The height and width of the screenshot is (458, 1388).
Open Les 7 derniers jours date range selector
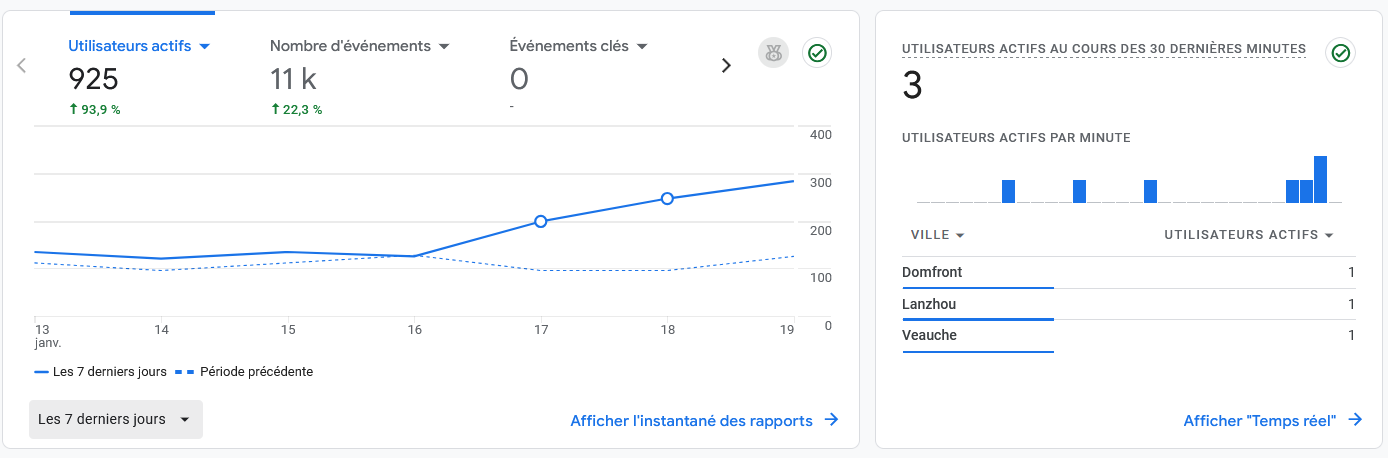pyautogui.click(x=116, y=420)
